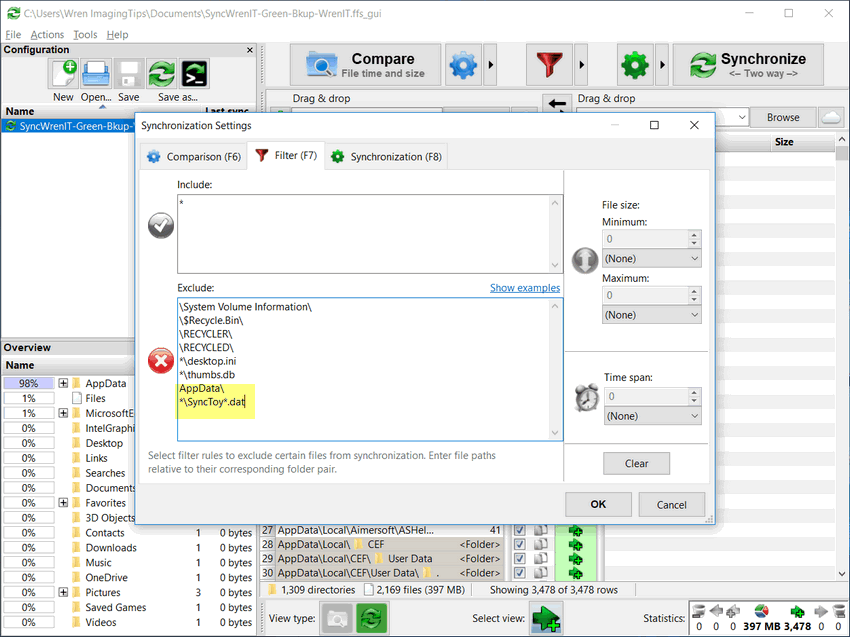Open the Time span unit dropdown

tap(651, 416)
